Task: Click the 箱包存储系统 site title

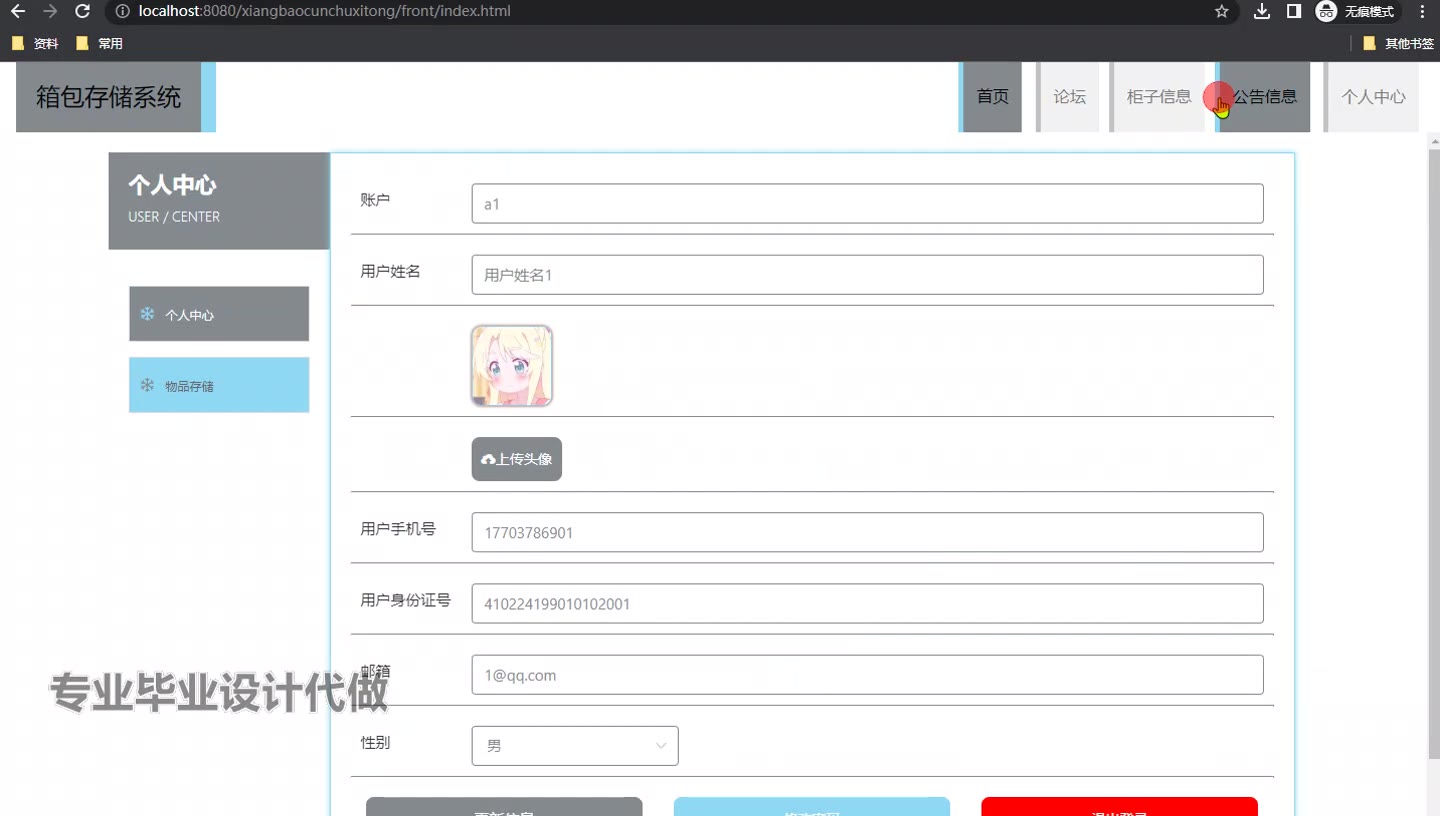Action: pyautogui.click(x=109, y=97)
